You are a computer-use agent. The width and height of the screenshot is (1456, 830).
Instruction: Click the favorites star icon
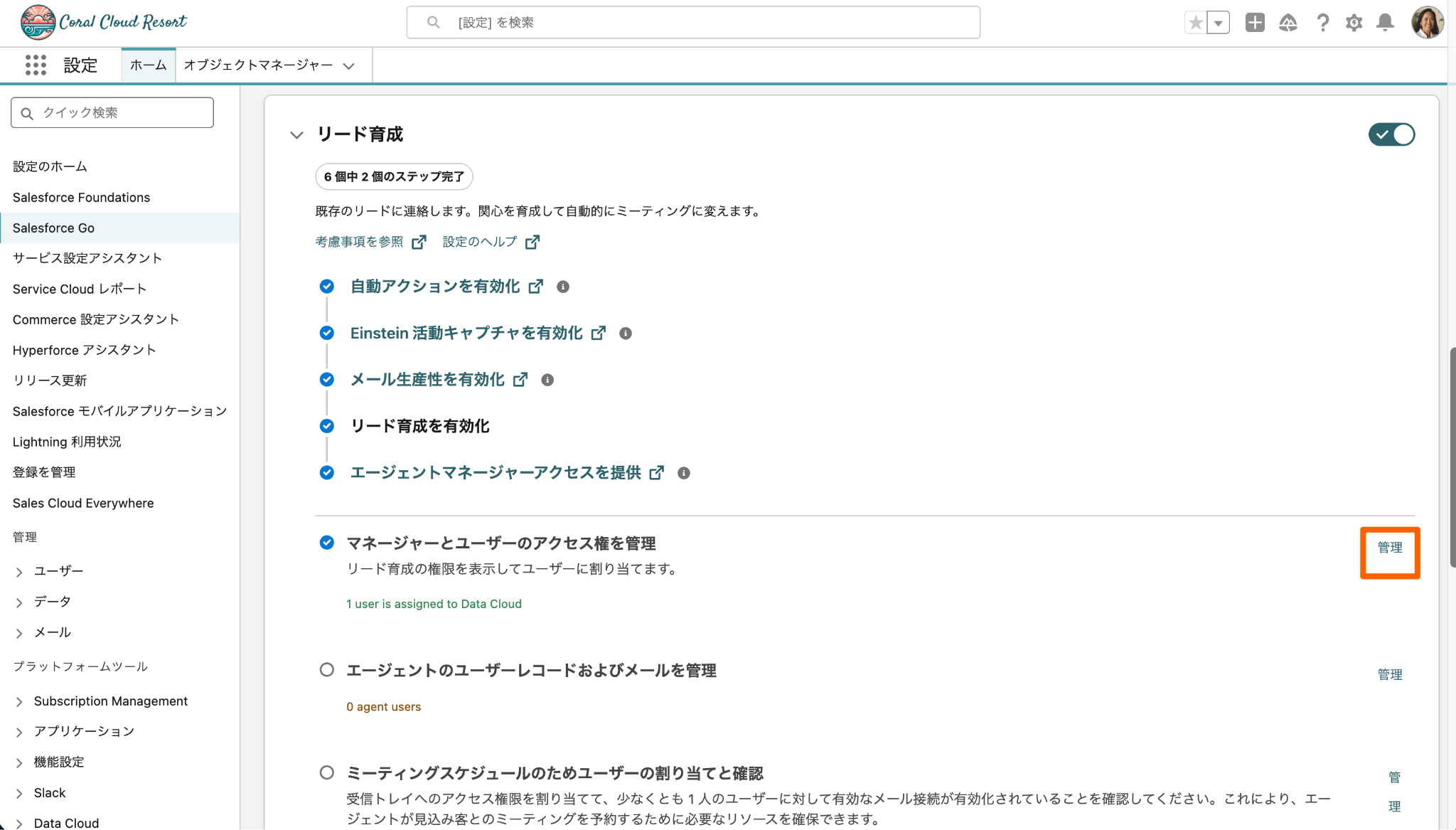(1196, 23)
